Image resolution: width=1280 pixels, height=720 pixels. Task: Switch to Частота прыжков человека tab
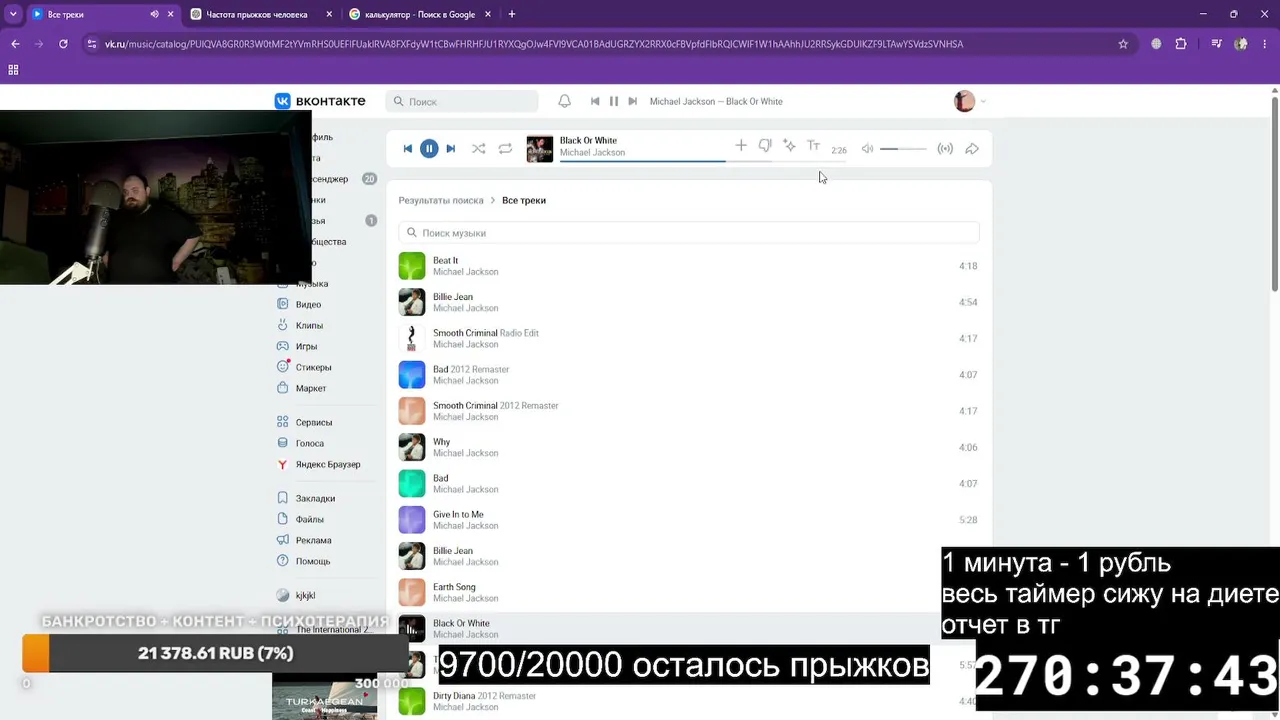[260, 14]
